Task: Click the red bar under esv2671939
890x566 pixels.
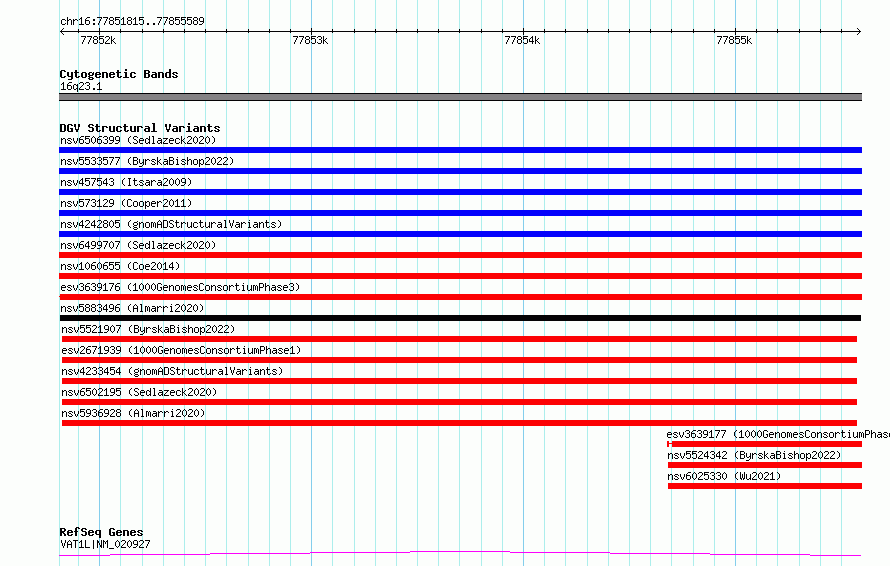Action: (459, 360)
